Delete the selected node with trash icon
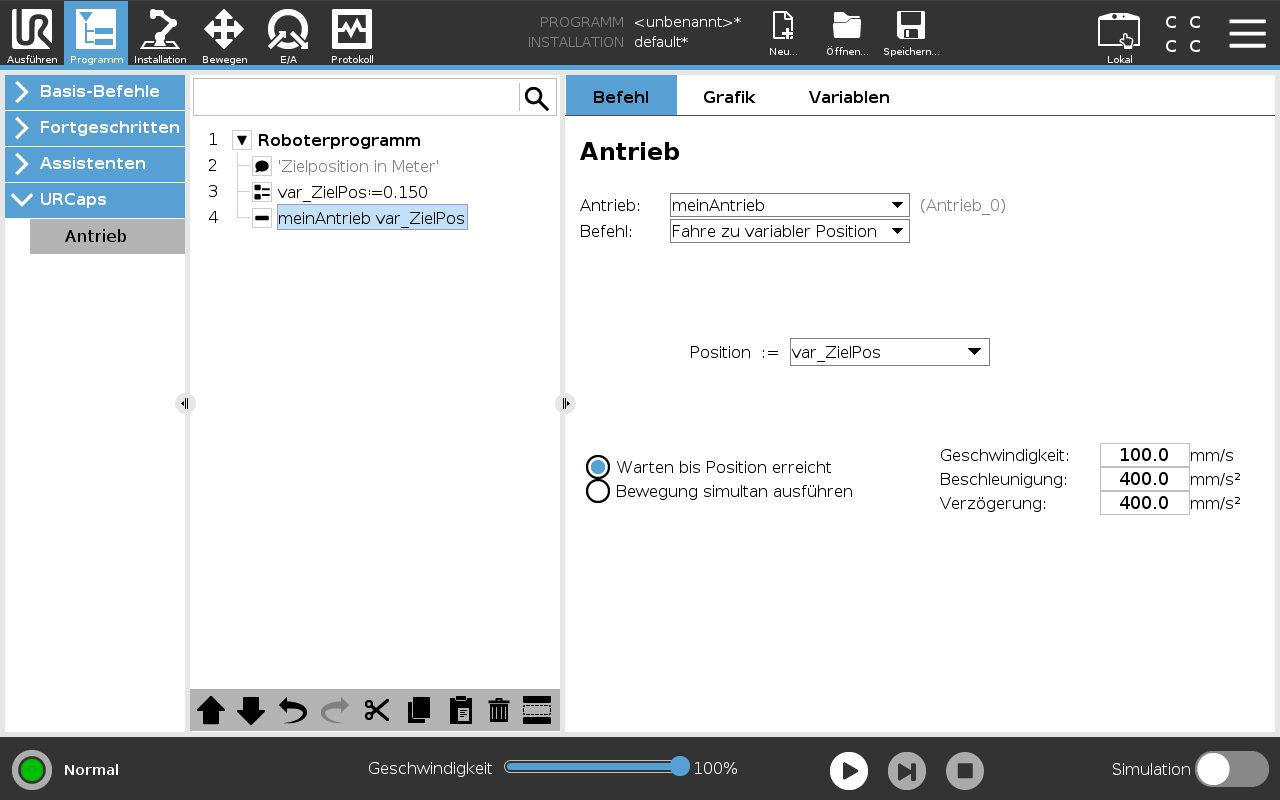This screenshot has width=1280, height=800. [499, 710]
